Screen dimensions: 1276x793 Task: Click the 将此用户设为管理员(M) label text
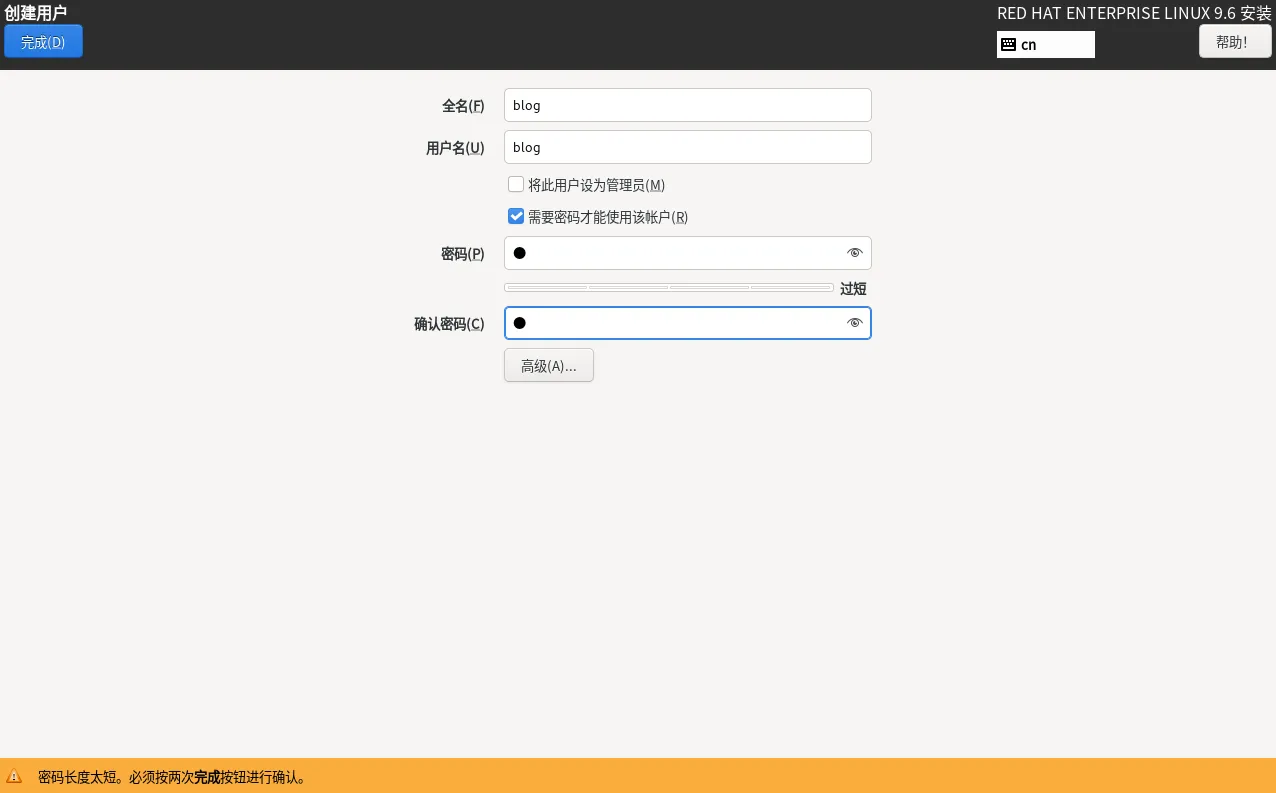click(x=596, y=185)
